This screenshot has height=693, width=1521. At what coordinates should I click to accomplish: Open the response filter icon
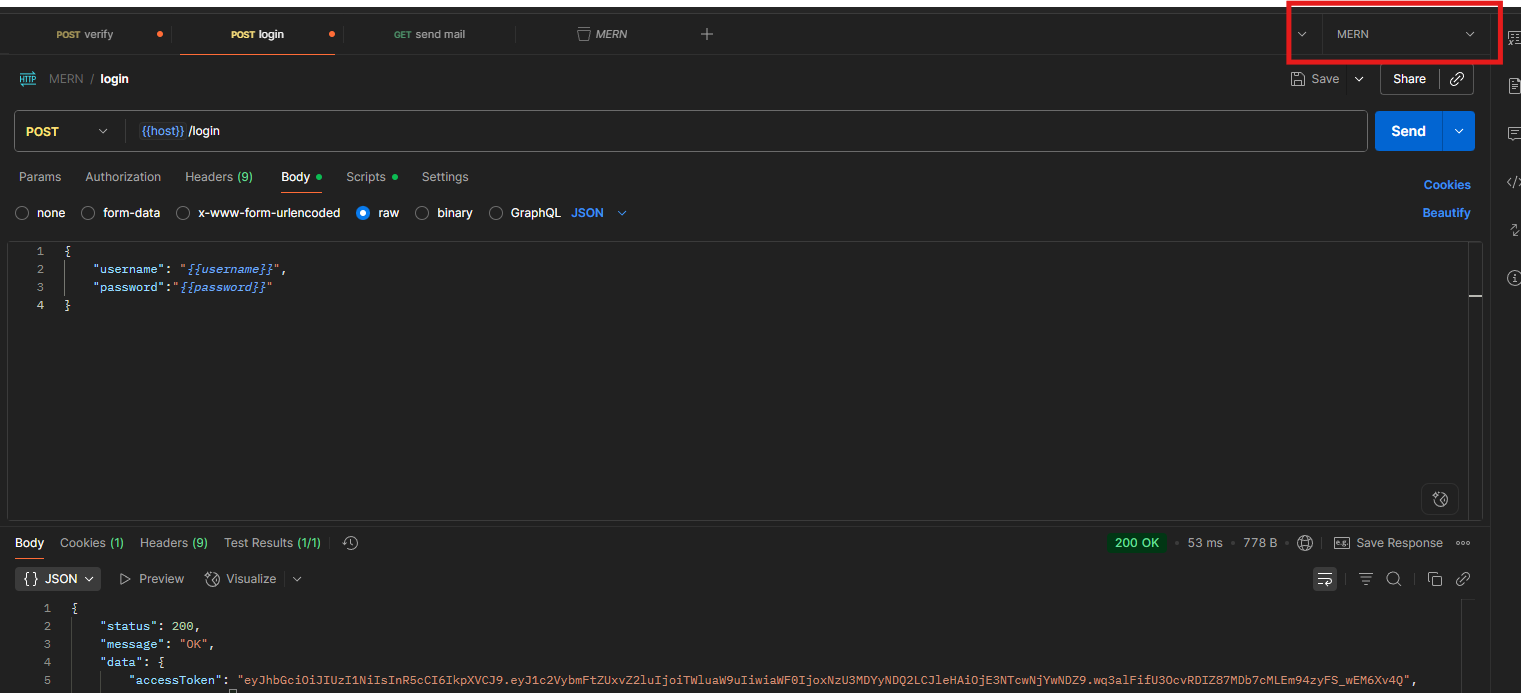[1365, 579]
